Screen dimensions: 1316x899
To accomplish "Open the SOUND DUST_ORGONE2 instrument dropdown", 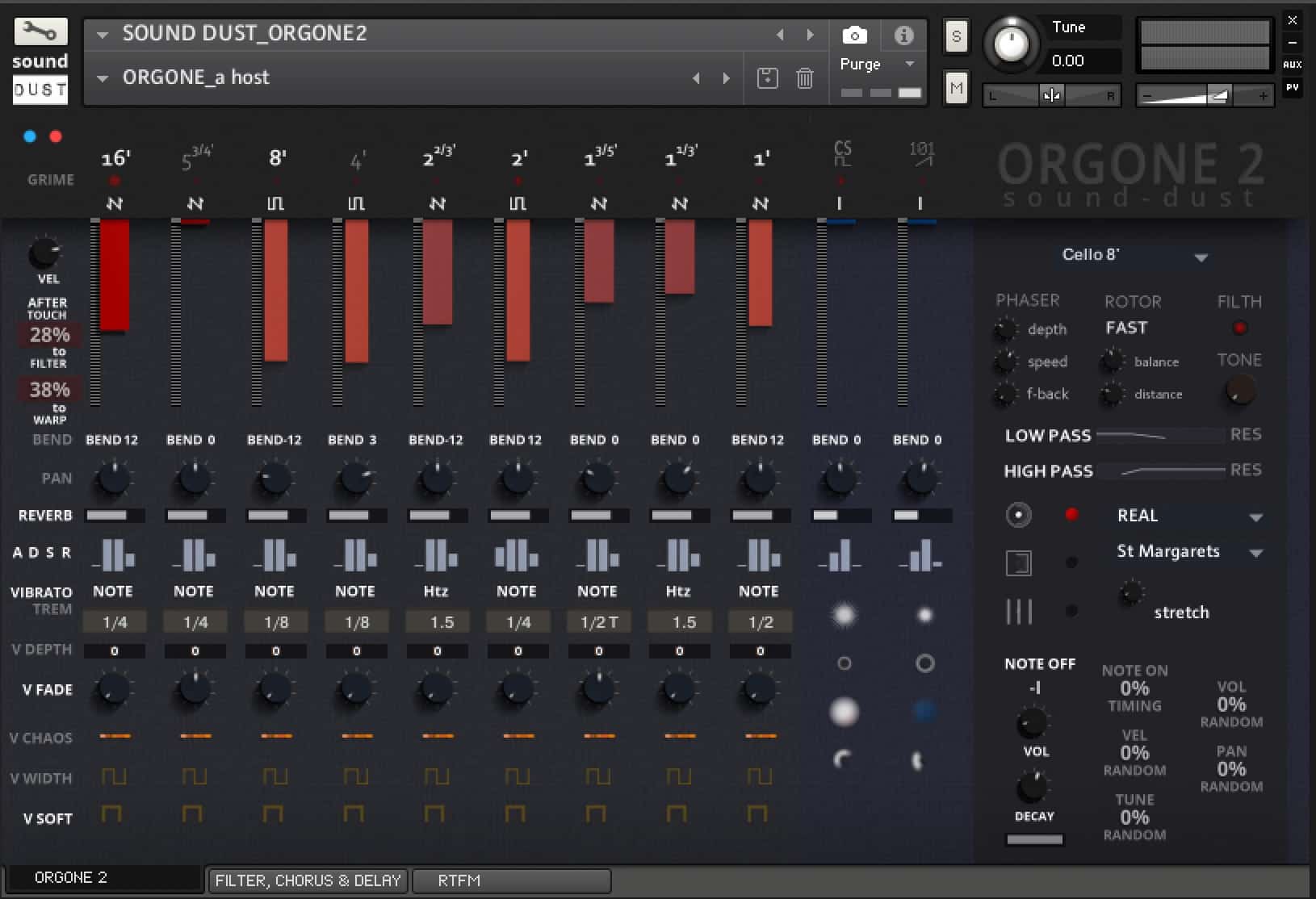I will click(x=103, y=35).
